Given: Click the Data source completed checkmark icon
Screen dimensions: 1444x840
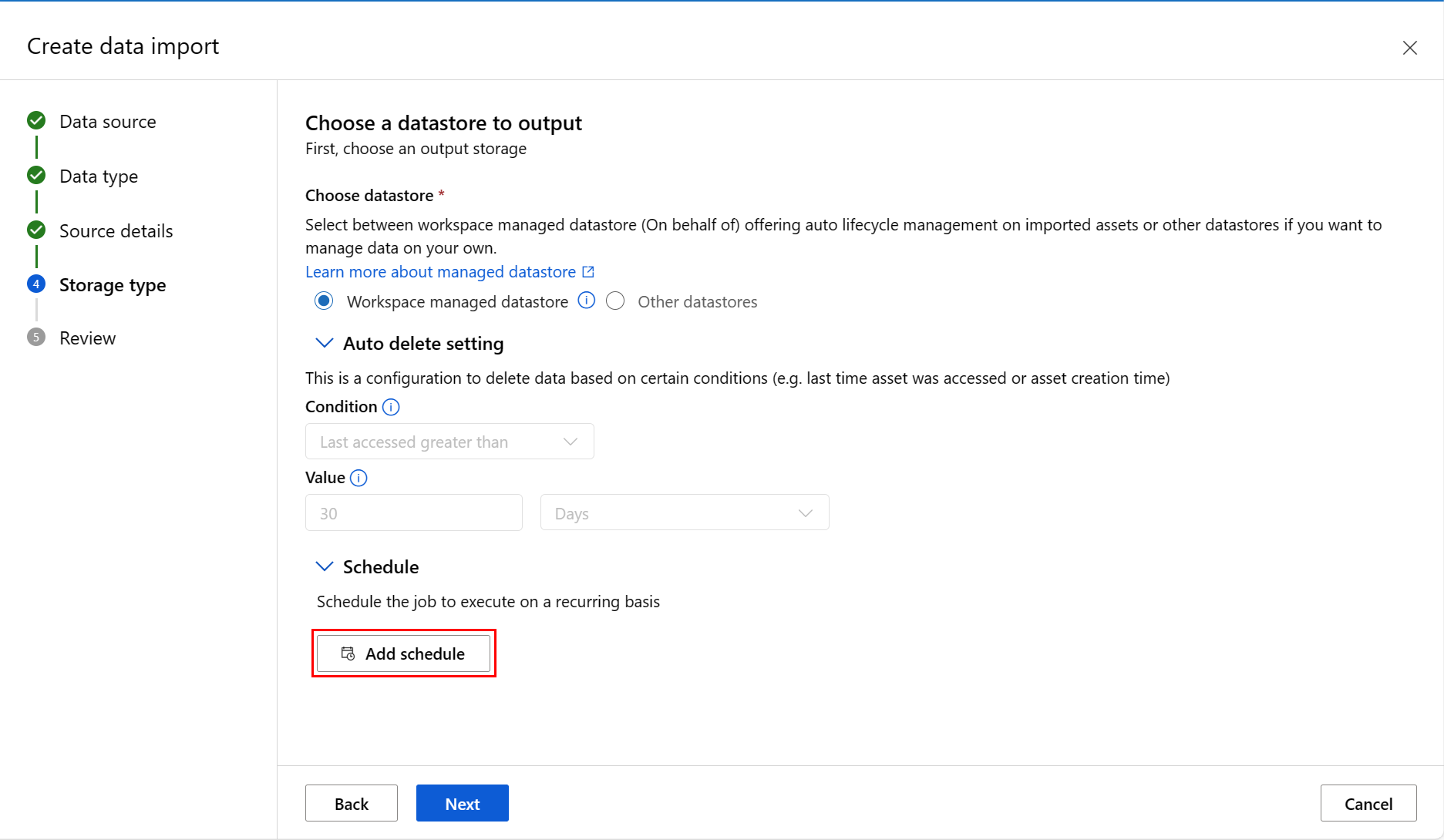Looking at the screenshot, I should [36, 121].
